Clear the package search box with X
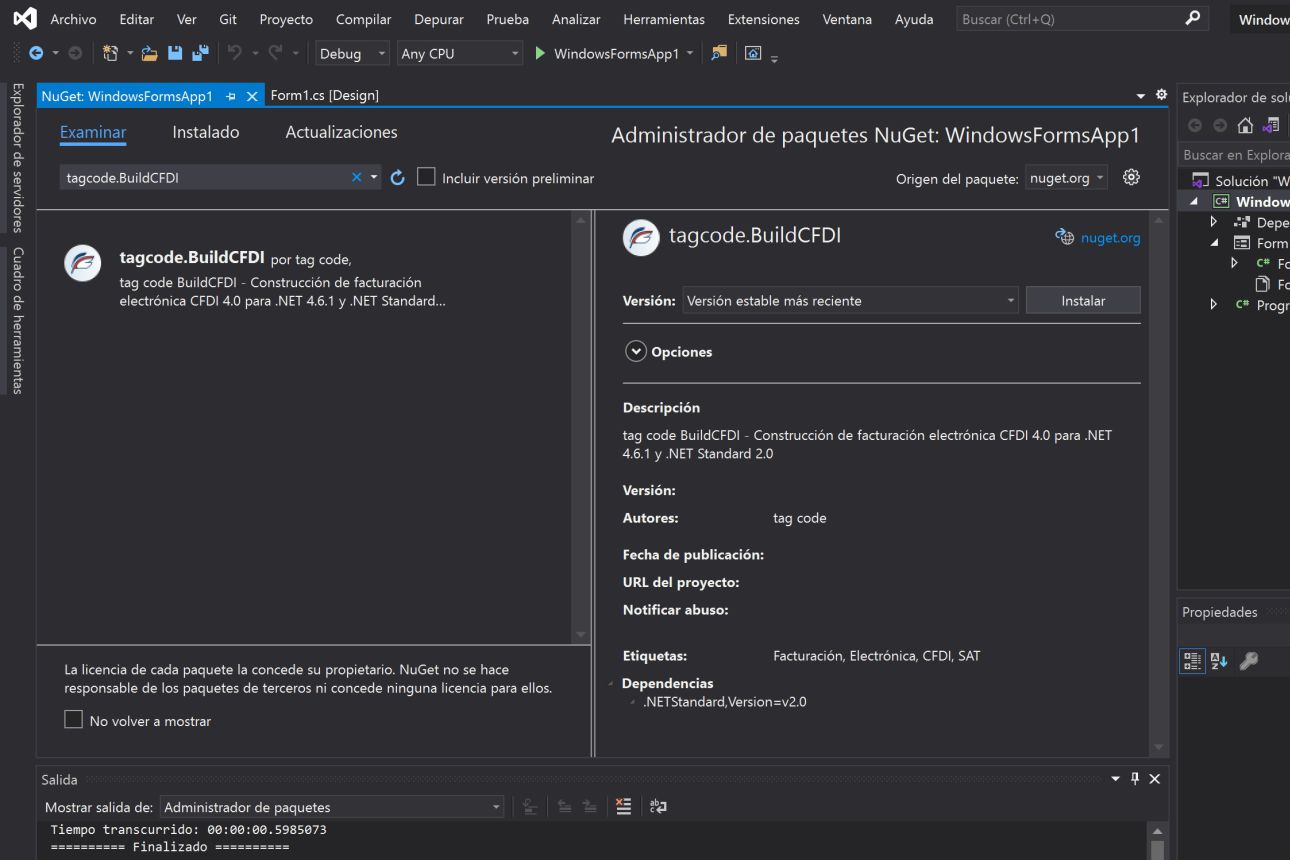Viewport: 1290px width, 860px height. pos(356,177)
